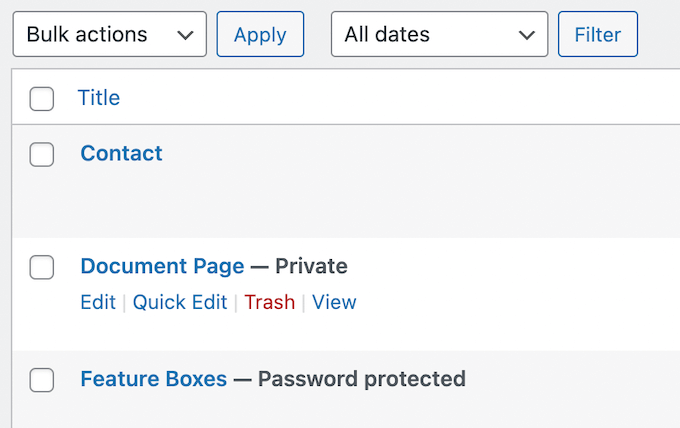Click View under Document Page
Image resolution: width=680 pixels, height=428 pixels.
(334, 302)
